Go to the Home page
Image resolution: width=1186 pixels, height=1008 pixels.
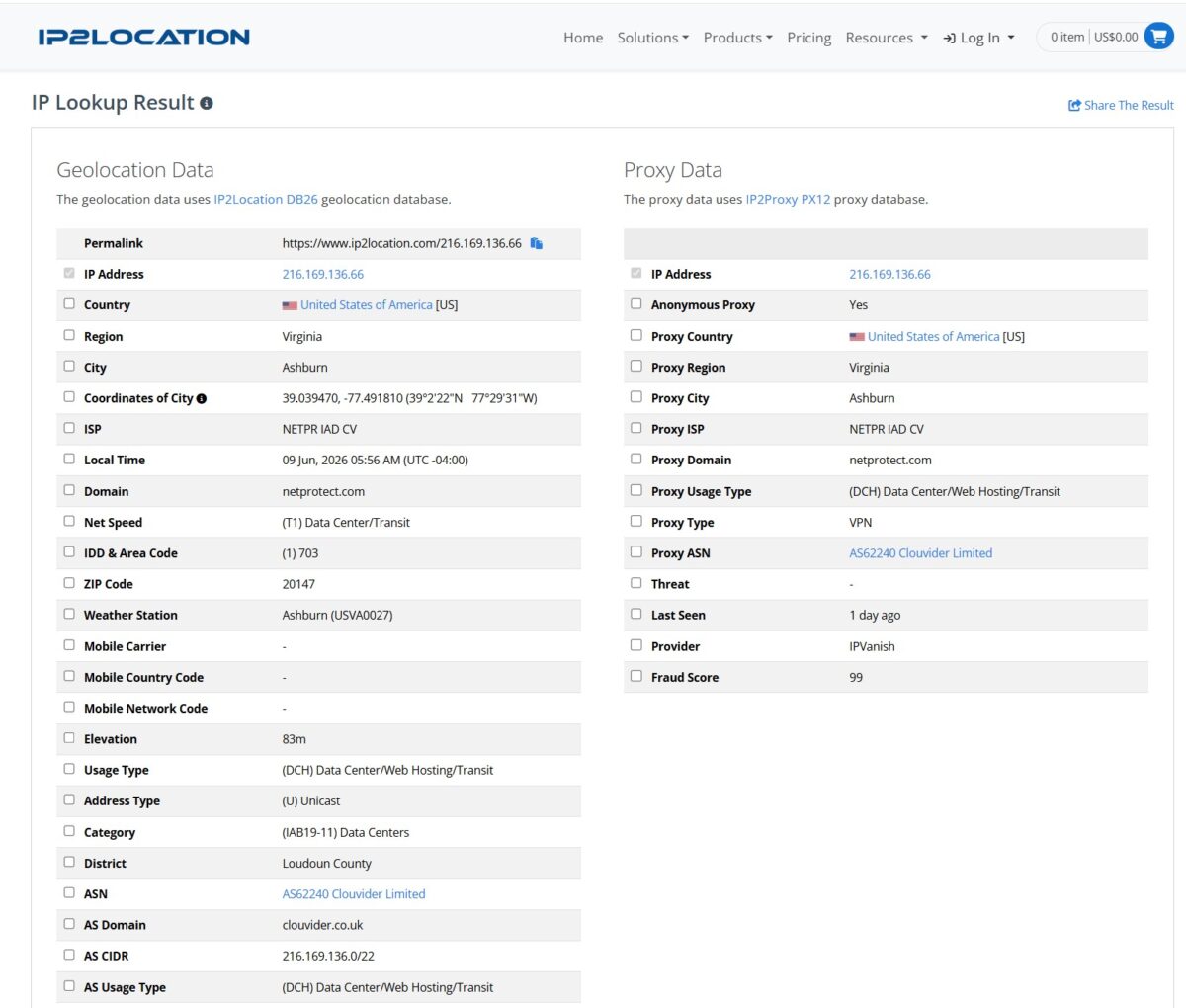(583, 38)
